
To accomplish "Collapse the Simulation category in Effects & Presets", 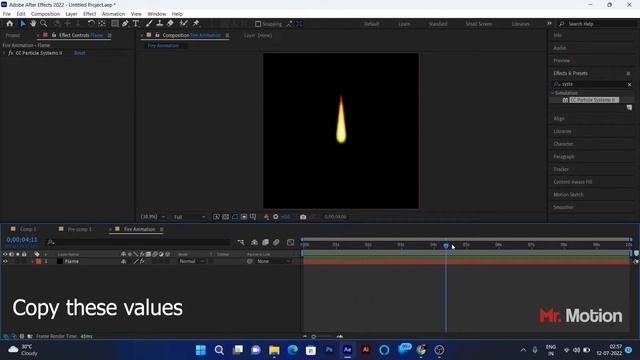I will [x=553, y=93].
